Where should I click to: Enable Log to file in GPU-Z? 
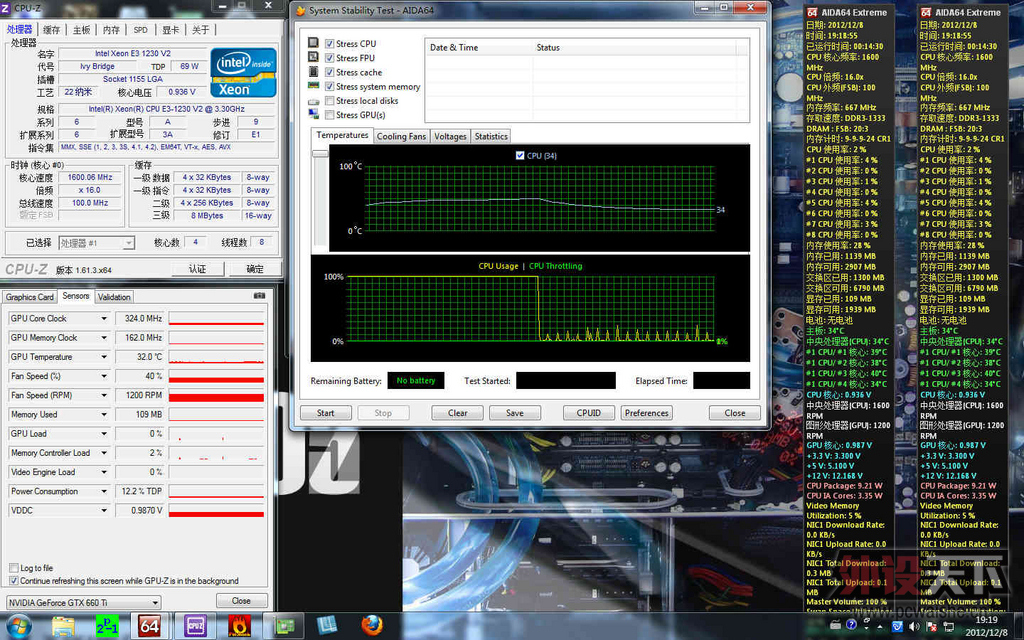[14, 568]
